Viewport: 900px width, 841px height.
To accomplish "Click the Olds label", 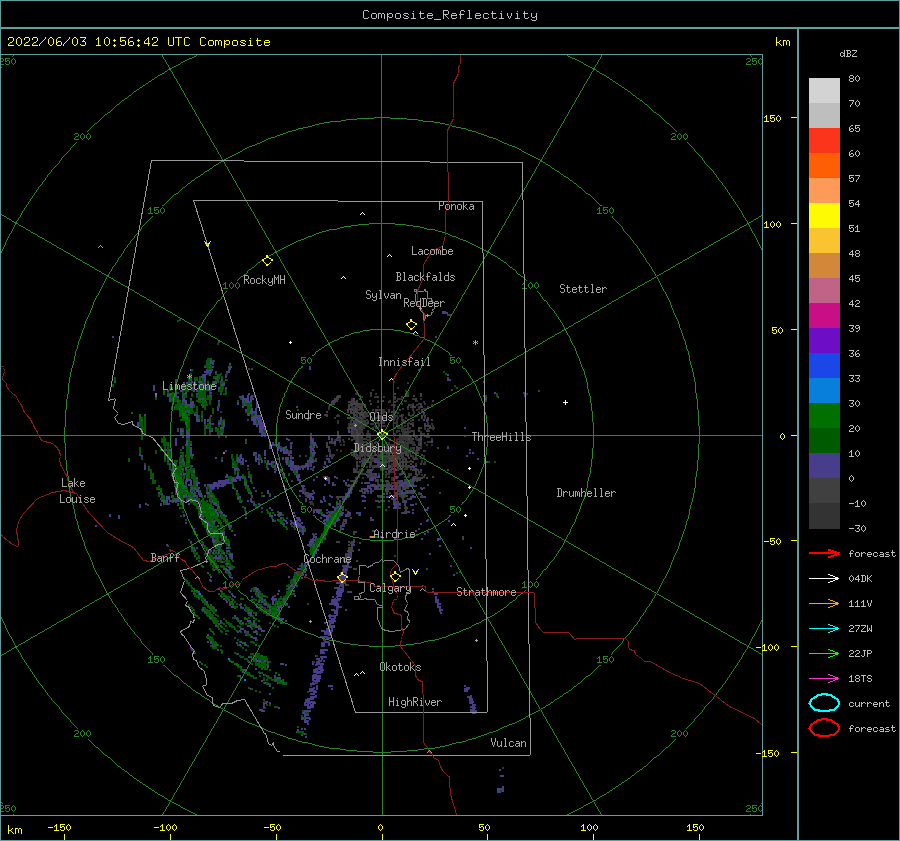I will [381, 417].
